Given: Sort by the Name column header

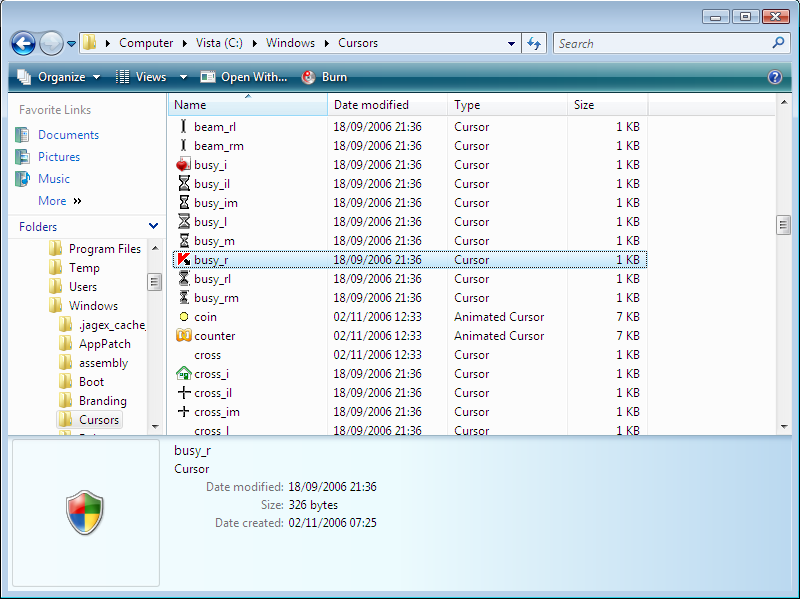Looking at the screenshot, I should [248, 105].
